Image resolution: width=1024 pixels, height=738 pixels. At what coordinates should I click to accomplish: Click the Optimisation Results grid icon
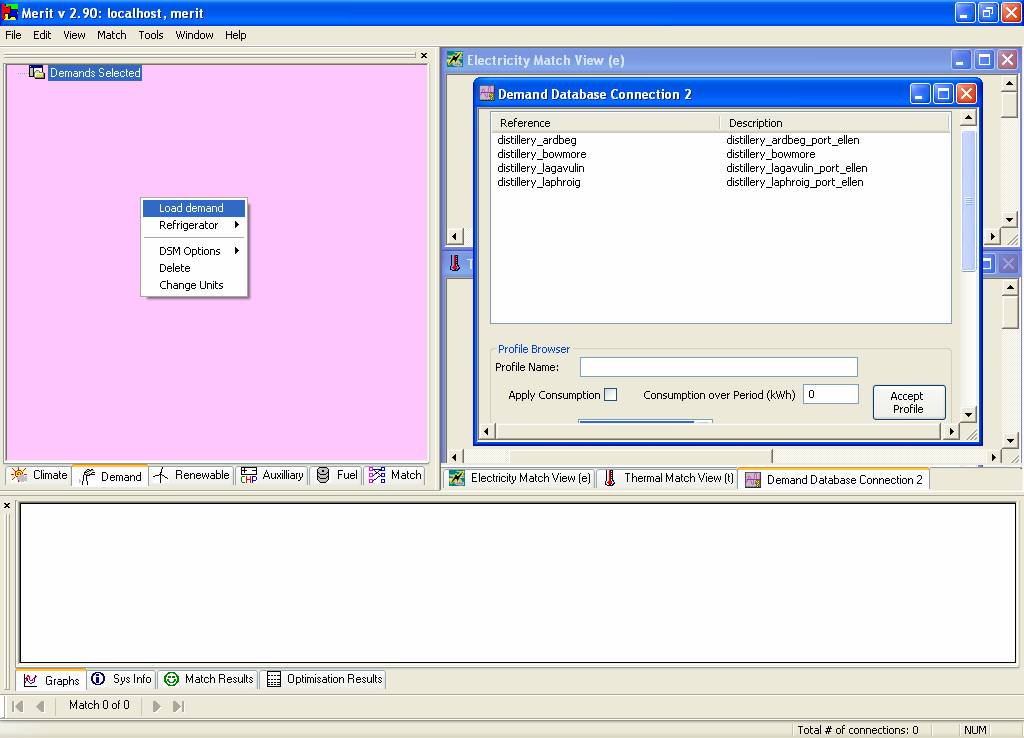coord(274,679)
